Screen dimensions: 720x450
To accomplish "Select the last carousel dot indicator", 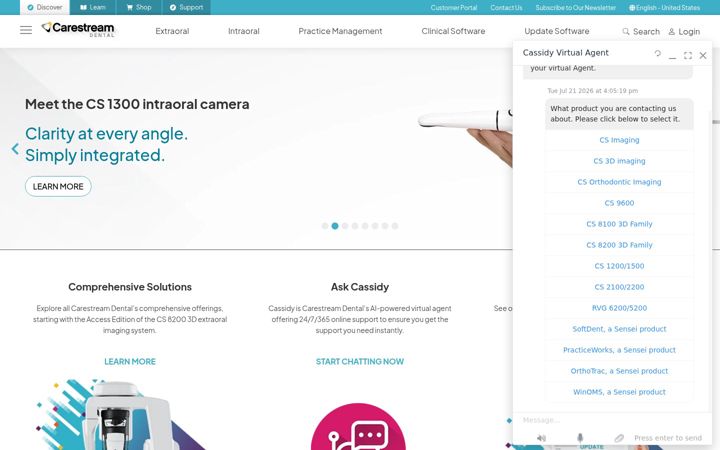I will click(x=395, y=226).
